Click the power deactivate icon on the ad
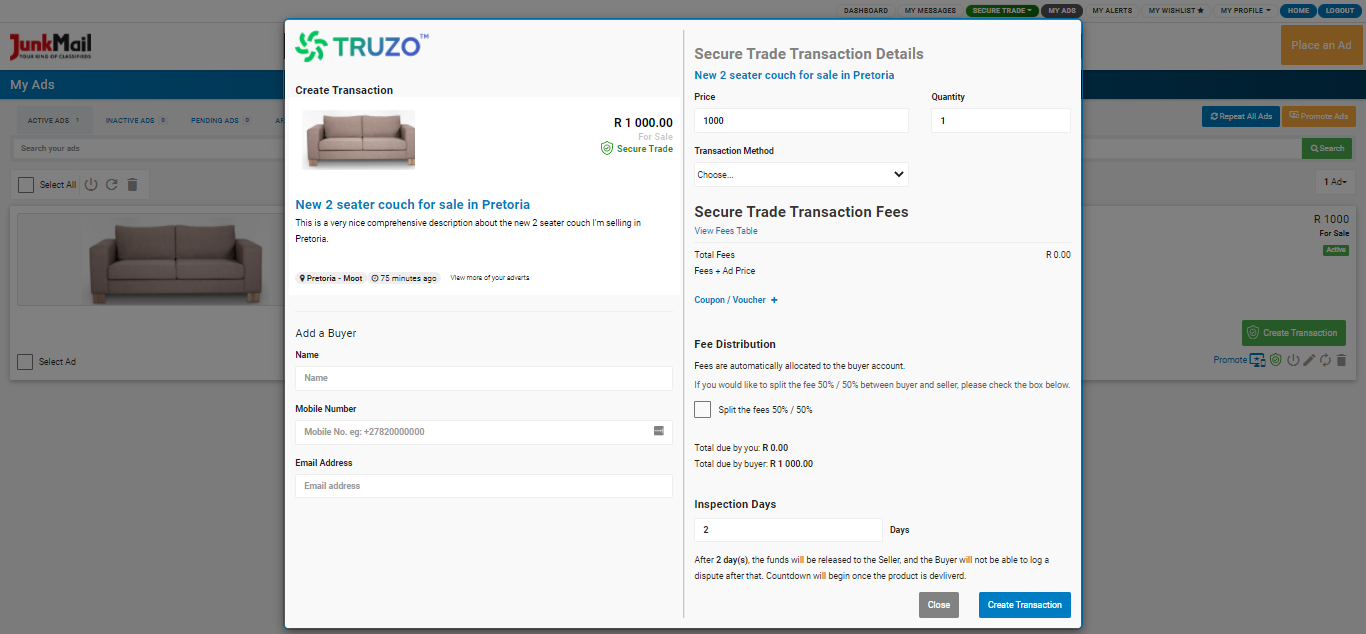This screenshot has width=1366, height=634. [1293, 360]
